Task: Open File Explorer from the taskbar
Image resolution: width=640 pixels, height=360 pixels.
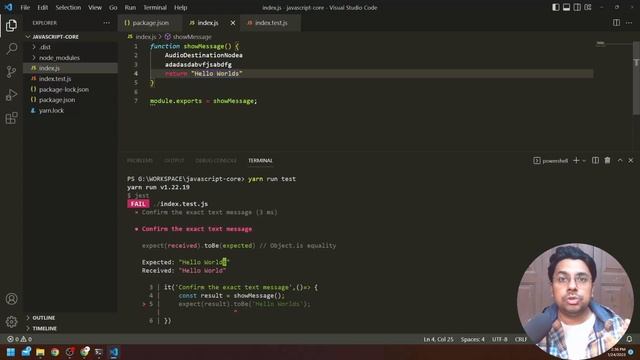Action: pos(40,352)
